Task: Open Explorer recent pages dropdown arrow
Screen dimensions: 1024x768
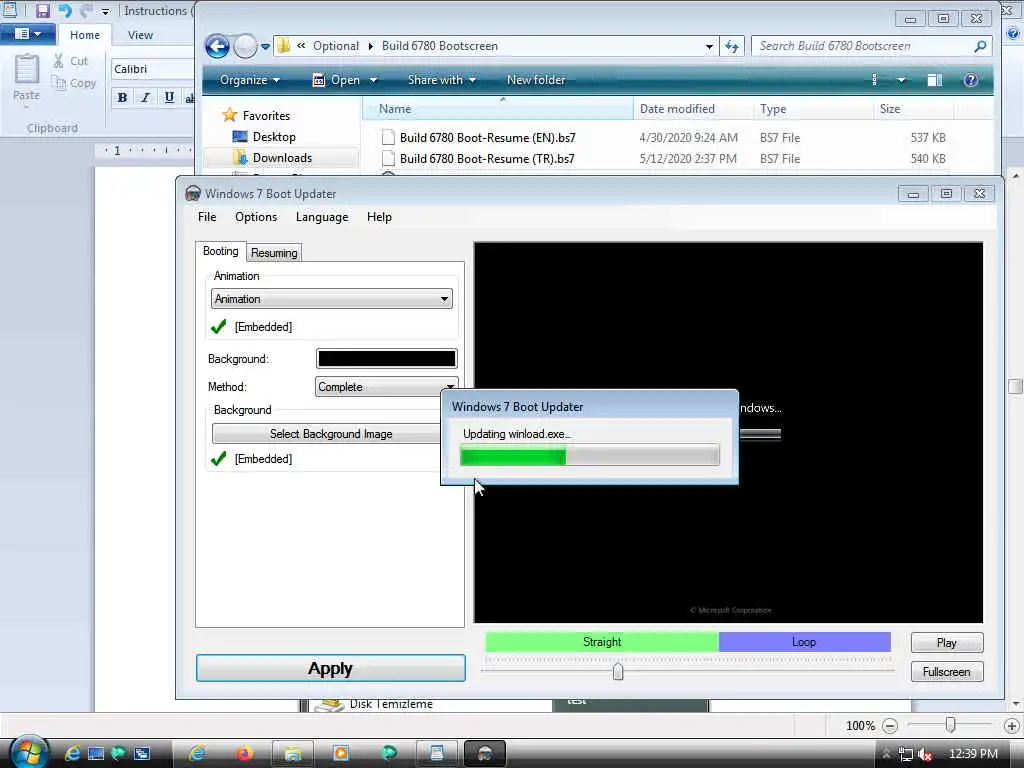Action: (265, 47)
